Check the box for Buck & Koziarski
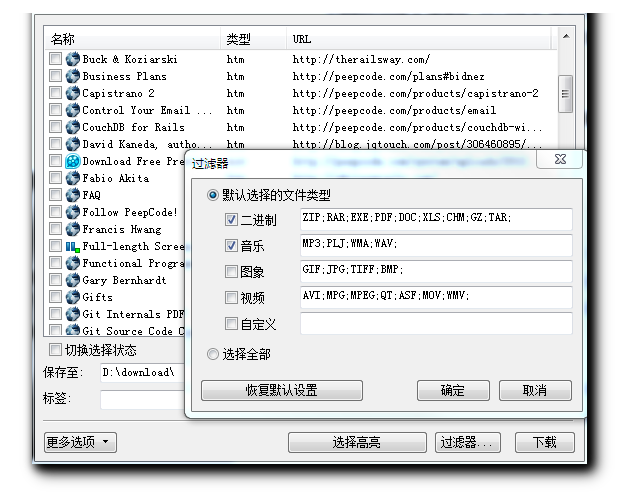This screenshot has width=621, height=498. [55, 59]
